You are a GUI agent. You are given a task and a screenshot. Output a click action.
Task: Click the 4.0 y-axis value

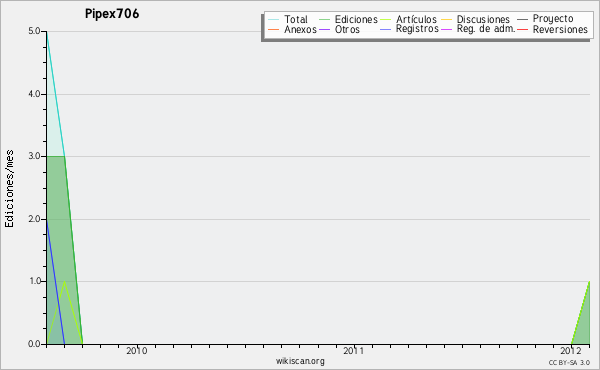coord(34,94)
